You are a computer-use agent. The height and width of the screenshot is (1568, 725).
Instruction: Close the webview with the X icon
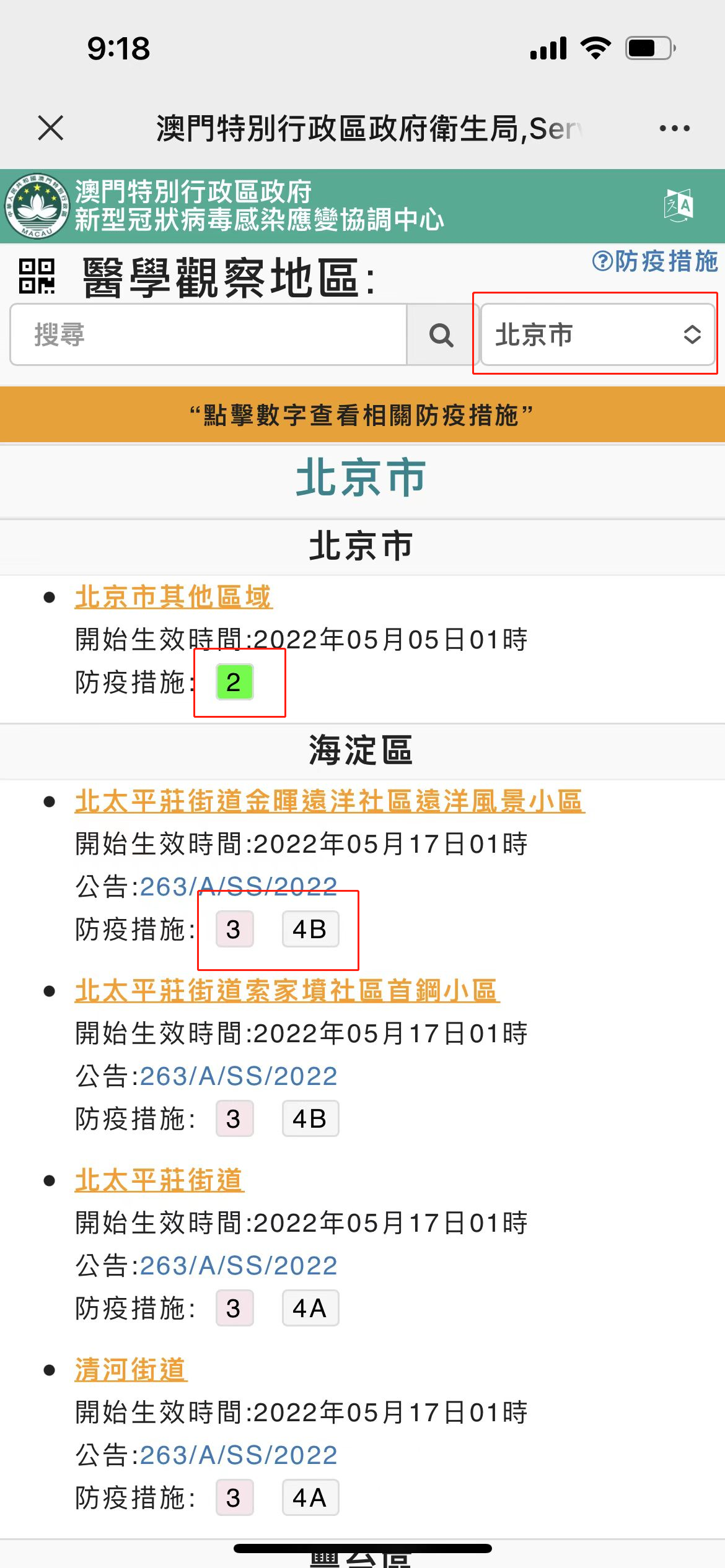(x=51, y=128)
